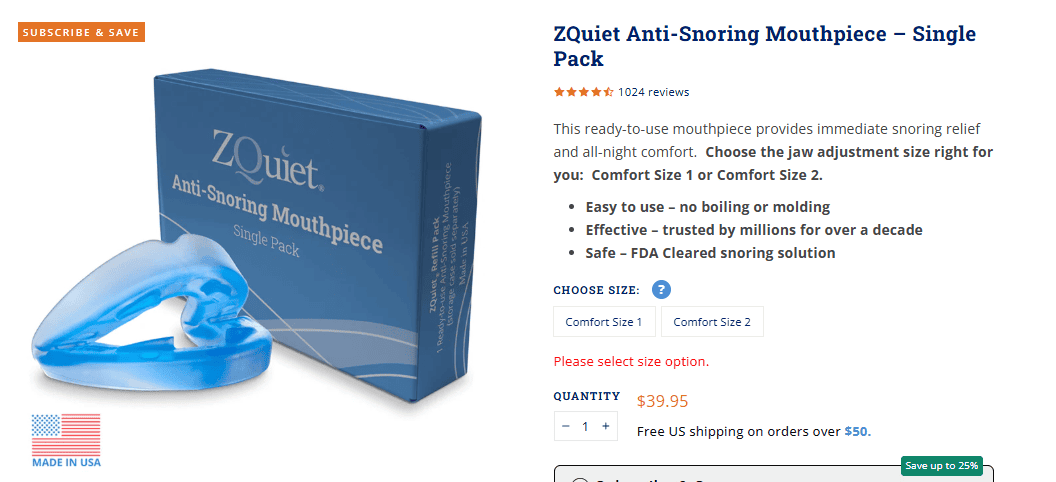The height and width of the screenshot is (482, 1056).
Task: Click the green Save up to 25% badge
Action: (x=941, y=466)
